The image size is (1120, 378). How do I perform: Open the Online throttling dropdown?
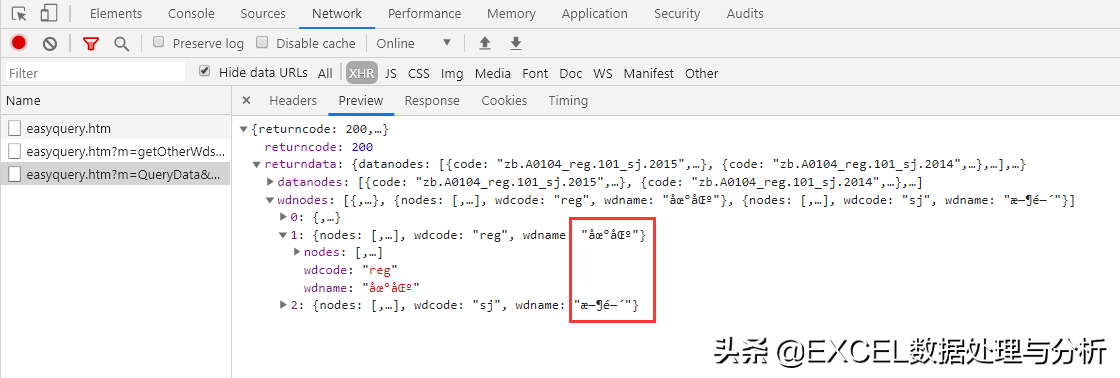point(414,43)
